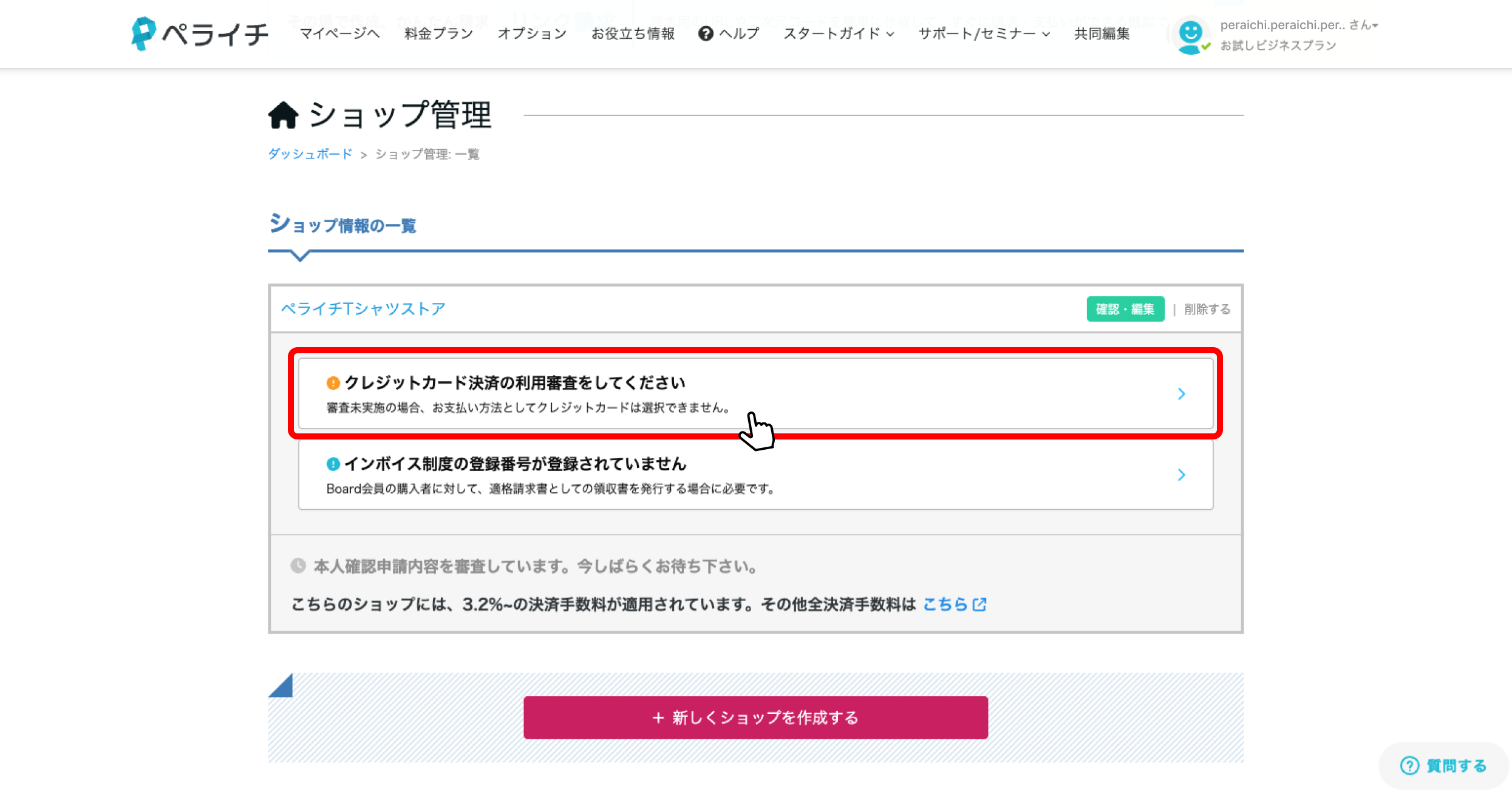Open オプション menu item
Screen dimensions: 1512x800
click(532, 33)
